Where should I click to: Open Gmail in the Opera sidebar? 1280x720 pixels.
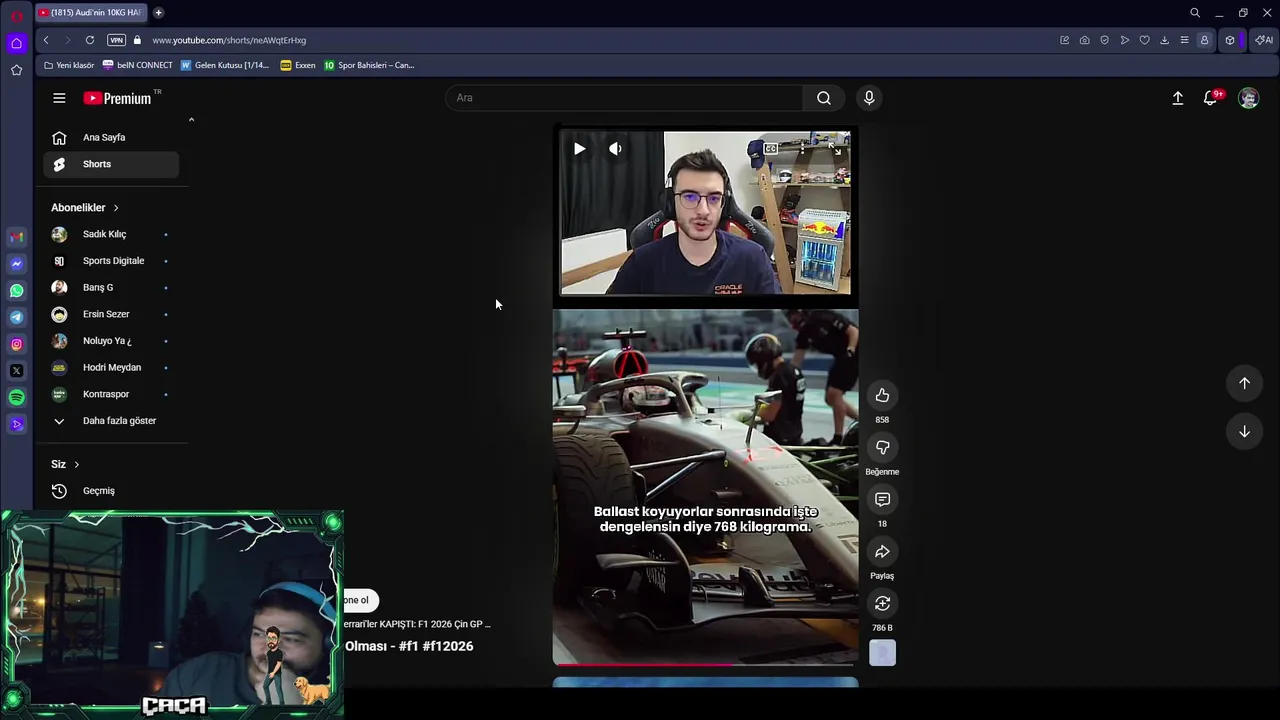(x=16, y=237)
